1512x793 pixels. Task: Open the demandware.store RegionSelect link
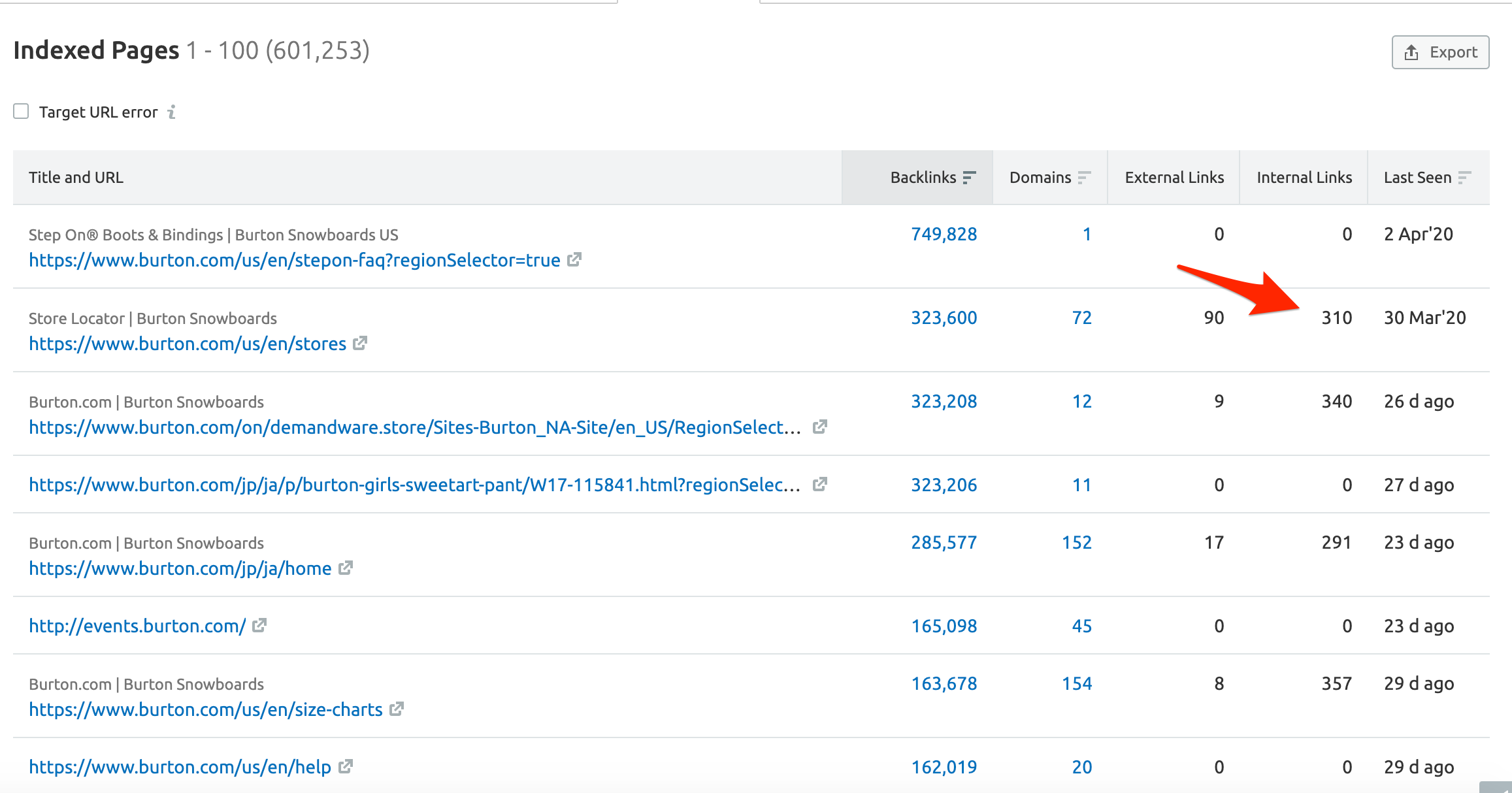coord(415,428)
